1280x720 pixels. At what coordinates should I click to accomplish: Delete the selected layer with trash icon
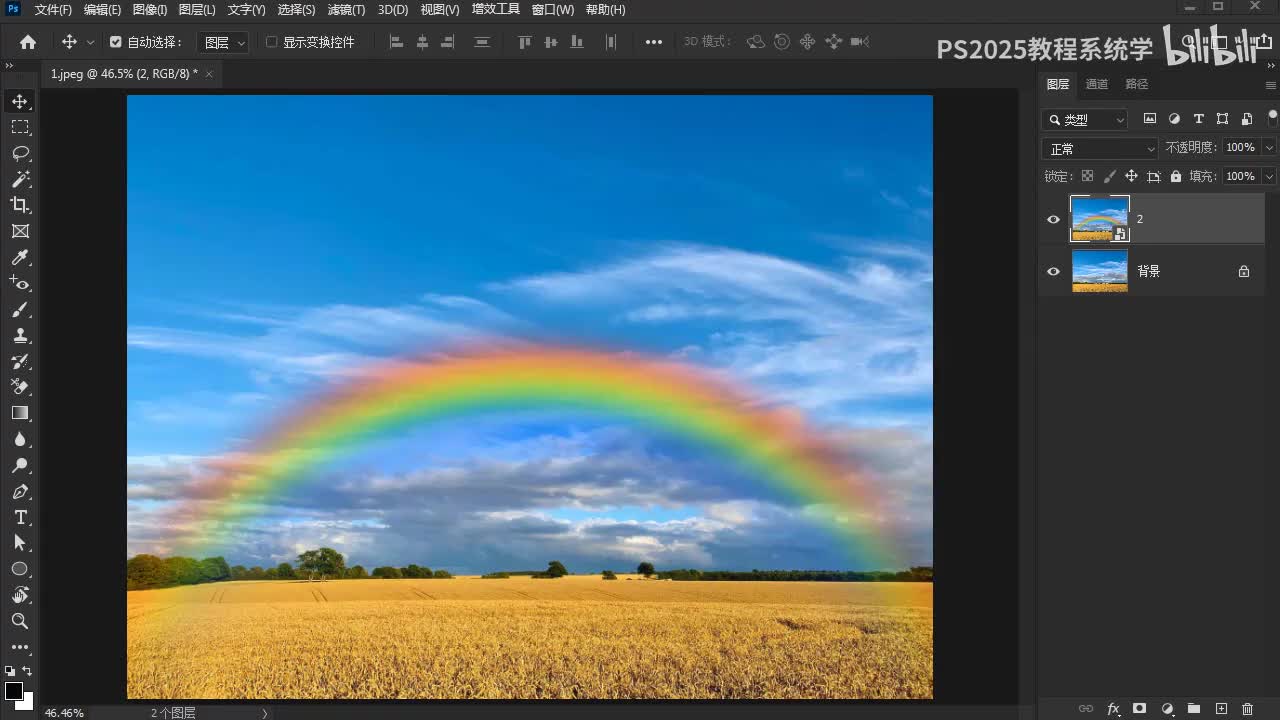[x=1247, y=709]
